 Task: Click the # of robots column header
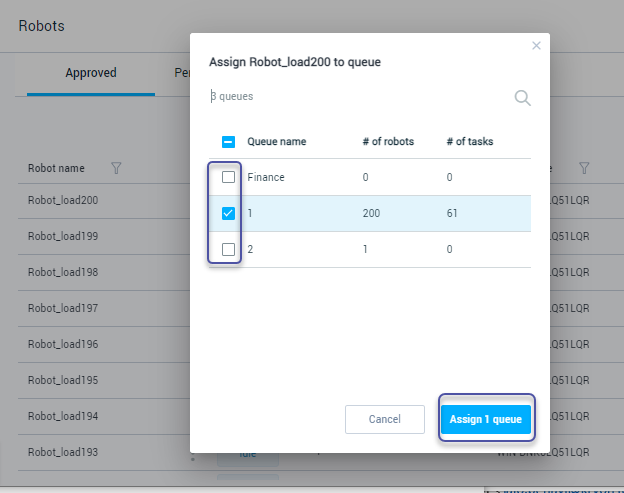pos(388,142)
